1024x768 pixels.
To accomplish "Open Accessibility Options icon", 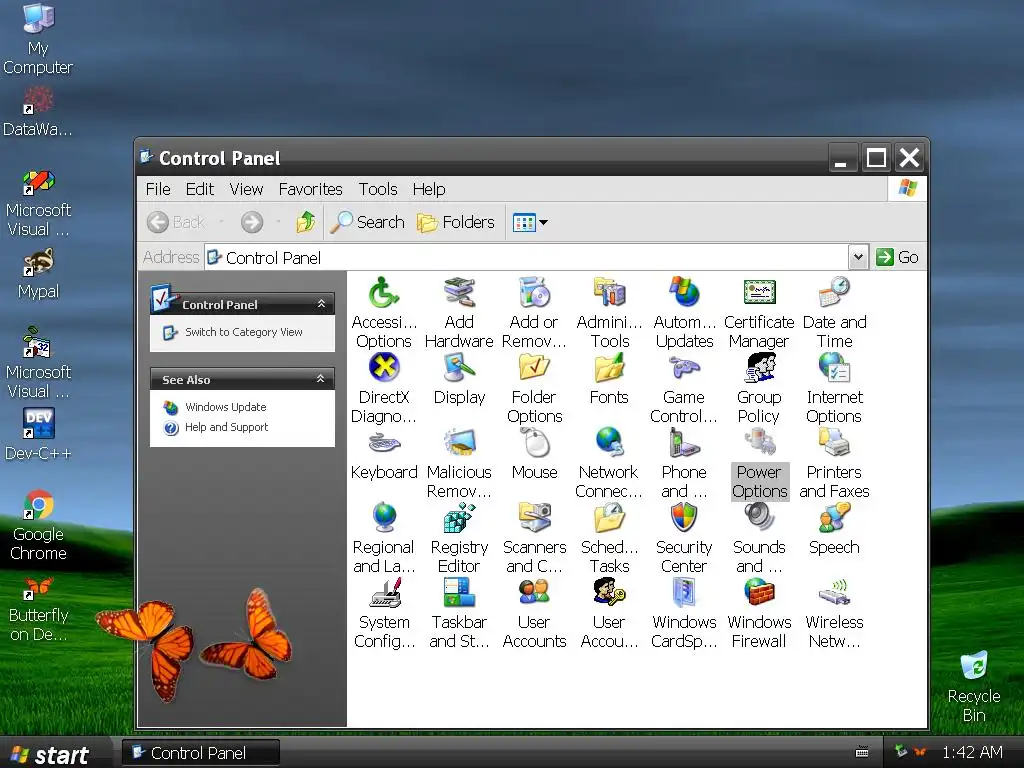I will tap(383, 293).
